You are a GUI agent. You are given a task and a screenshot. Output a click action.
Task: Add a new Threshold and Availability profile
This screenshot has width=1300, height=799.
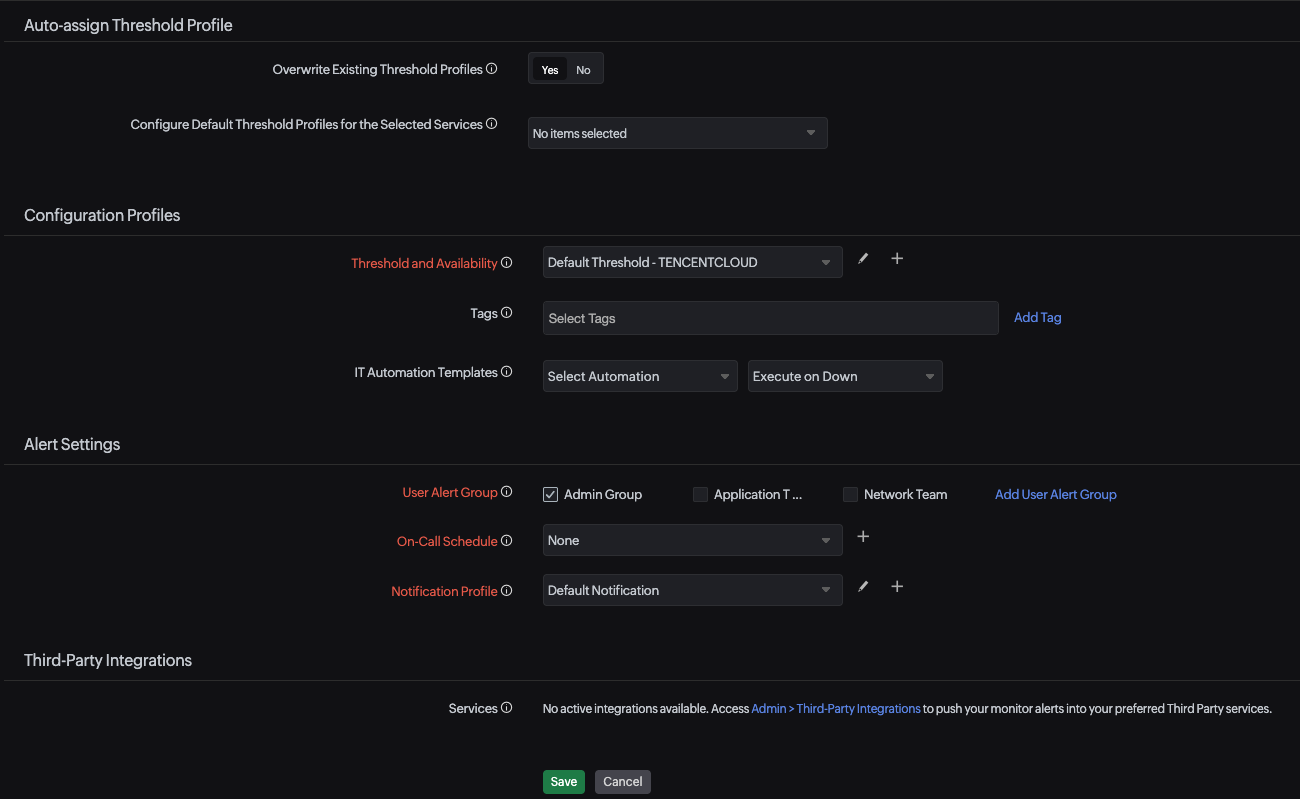click(896, 258)
